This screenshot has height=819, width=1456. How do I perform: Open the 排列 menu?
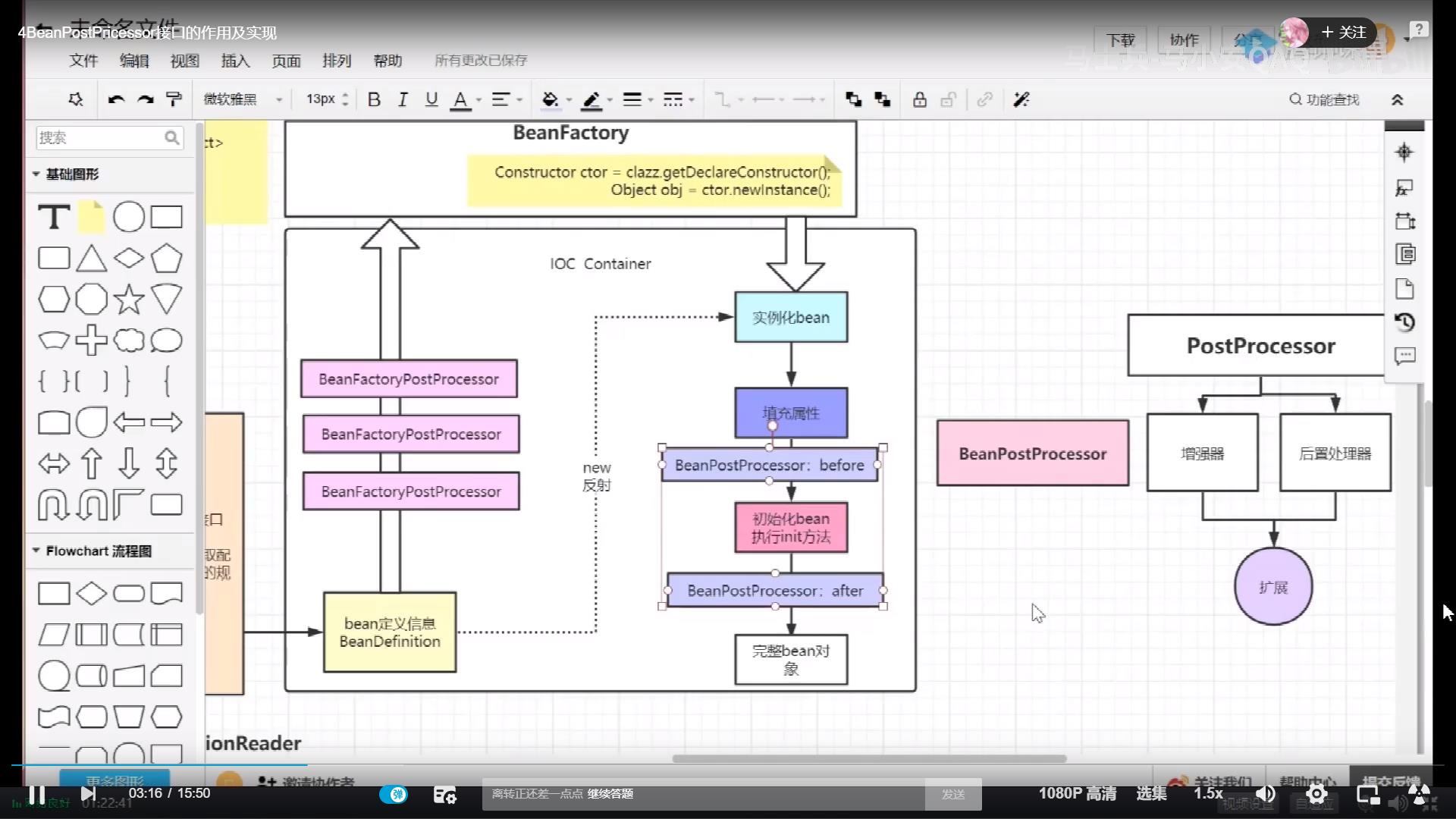337,61
